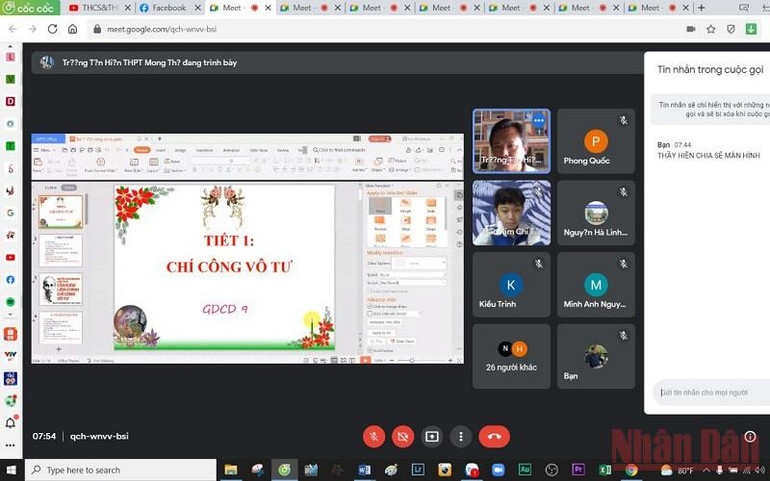Viewport: 770px width, 481px height.
Task: Reload the Meet page
Action: coord(52,29)
